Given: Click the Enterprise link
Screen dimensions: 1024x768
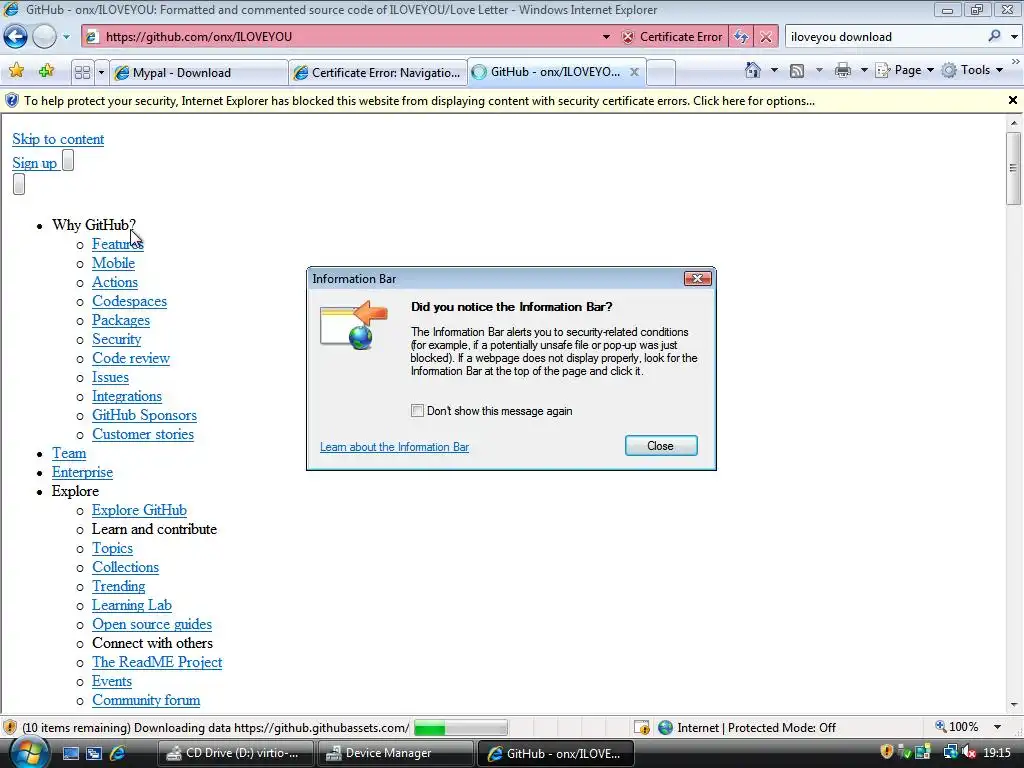Looking at the screenshot, I should click(x=82, y=472).
